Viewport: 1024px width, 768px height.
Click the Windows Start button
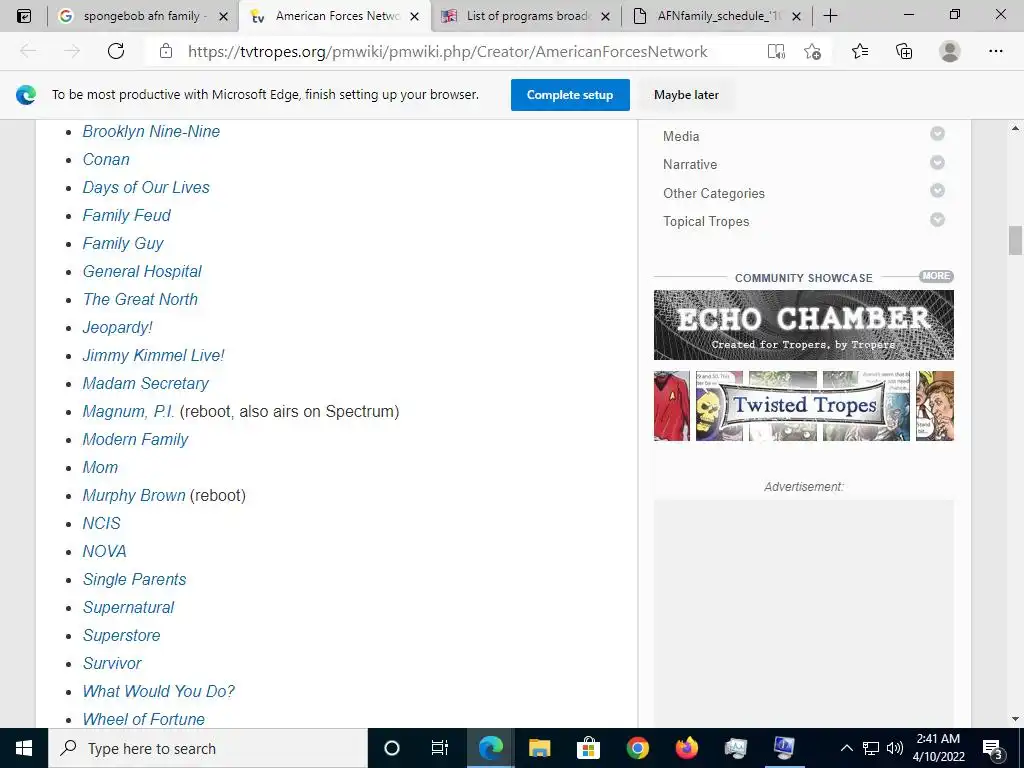pyautogui.click(x=24, y=748)
